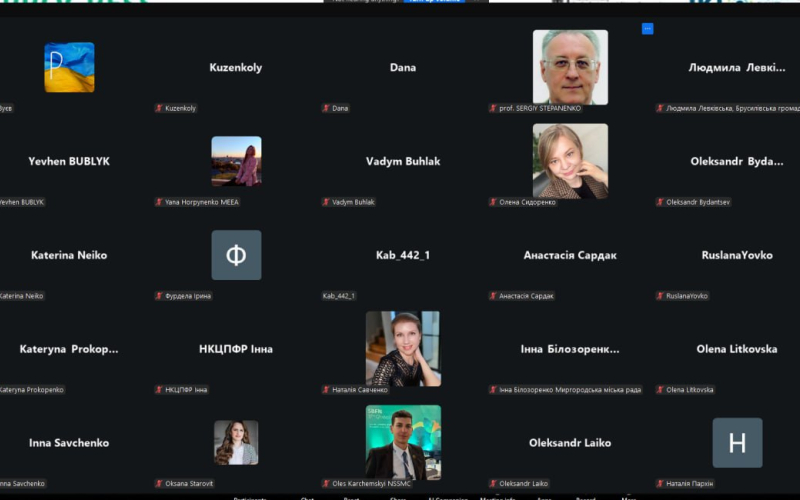Click 'Наталія Пархін' name label text
Viewport: 800px width, 500px height.
(x=689, y=484)
